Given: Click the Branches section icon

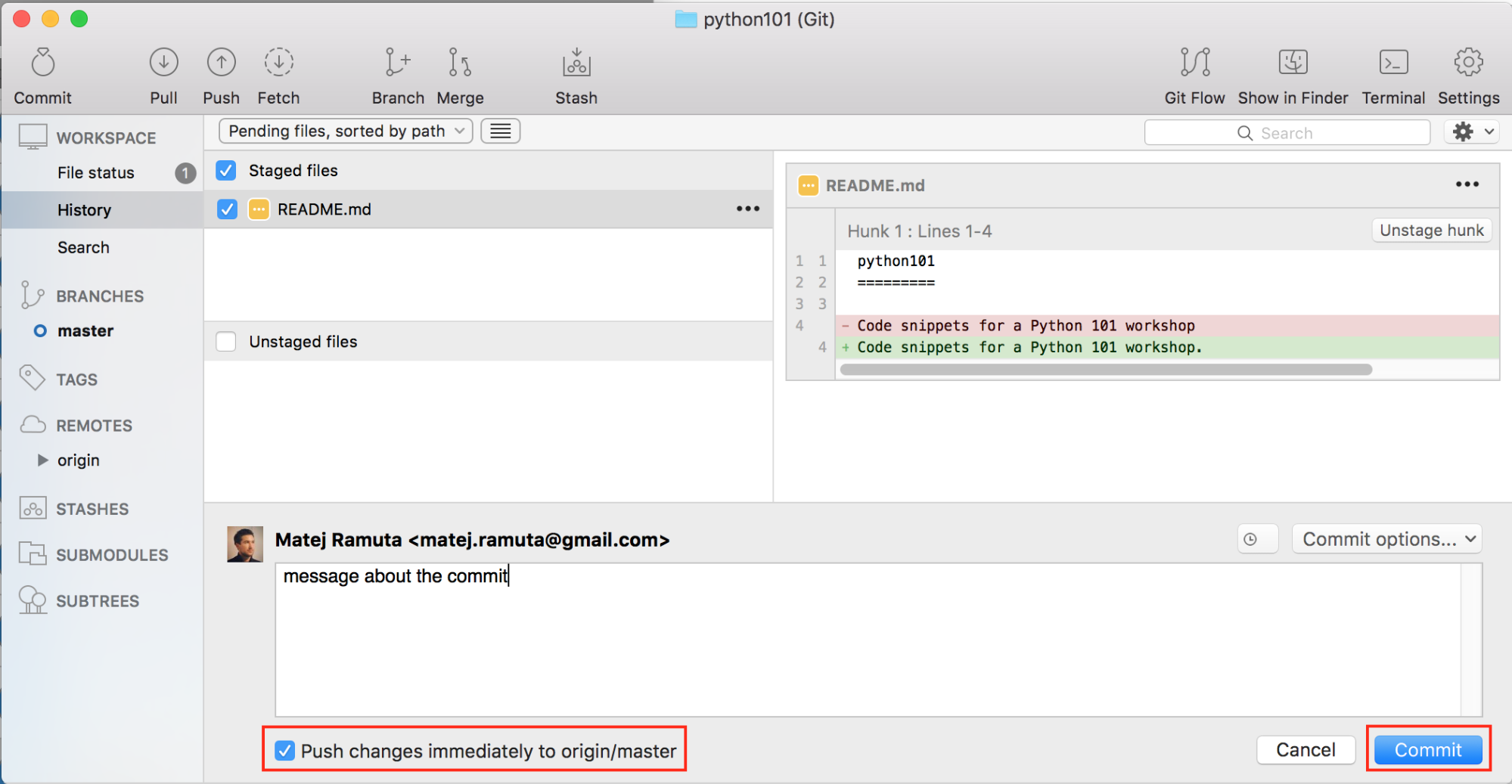Looking at the screenshot, I should coord(32,295).
